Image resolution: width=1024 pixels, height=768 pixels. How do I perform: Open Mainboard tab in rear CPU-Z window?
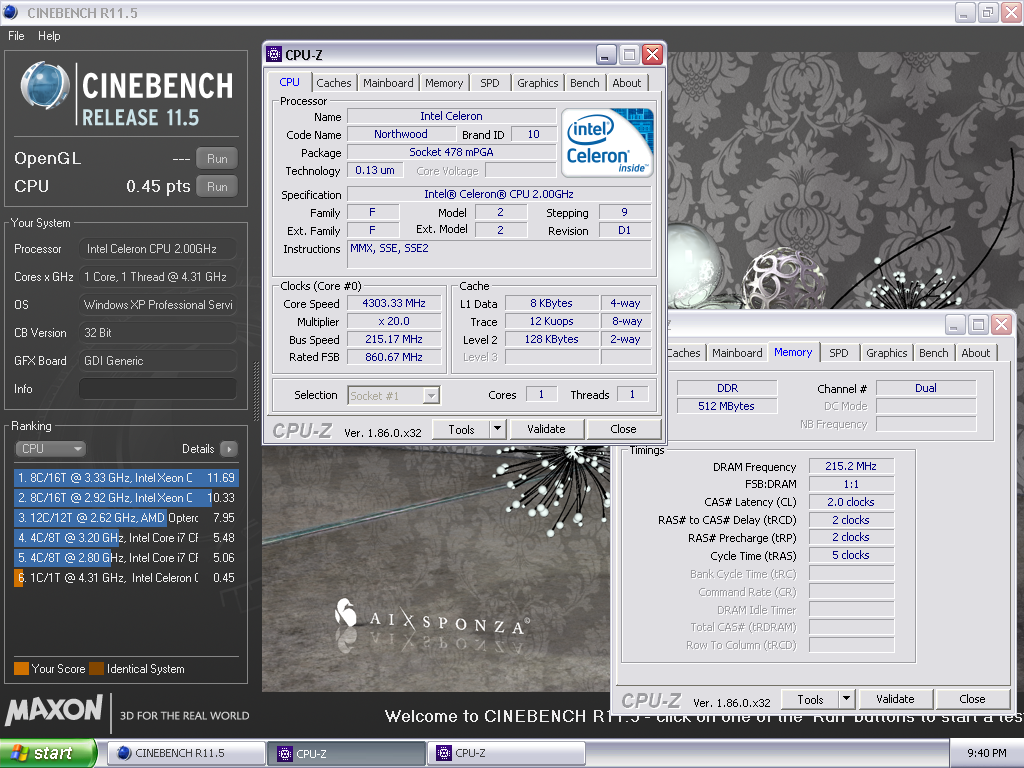(x=737, y=353)
